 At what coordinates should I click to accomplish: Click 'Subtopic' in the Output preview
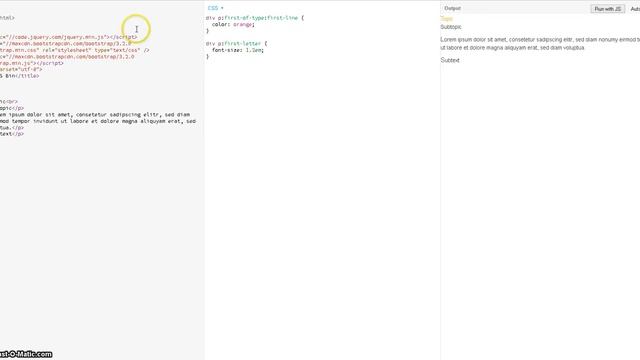click(x=451, y=27)
